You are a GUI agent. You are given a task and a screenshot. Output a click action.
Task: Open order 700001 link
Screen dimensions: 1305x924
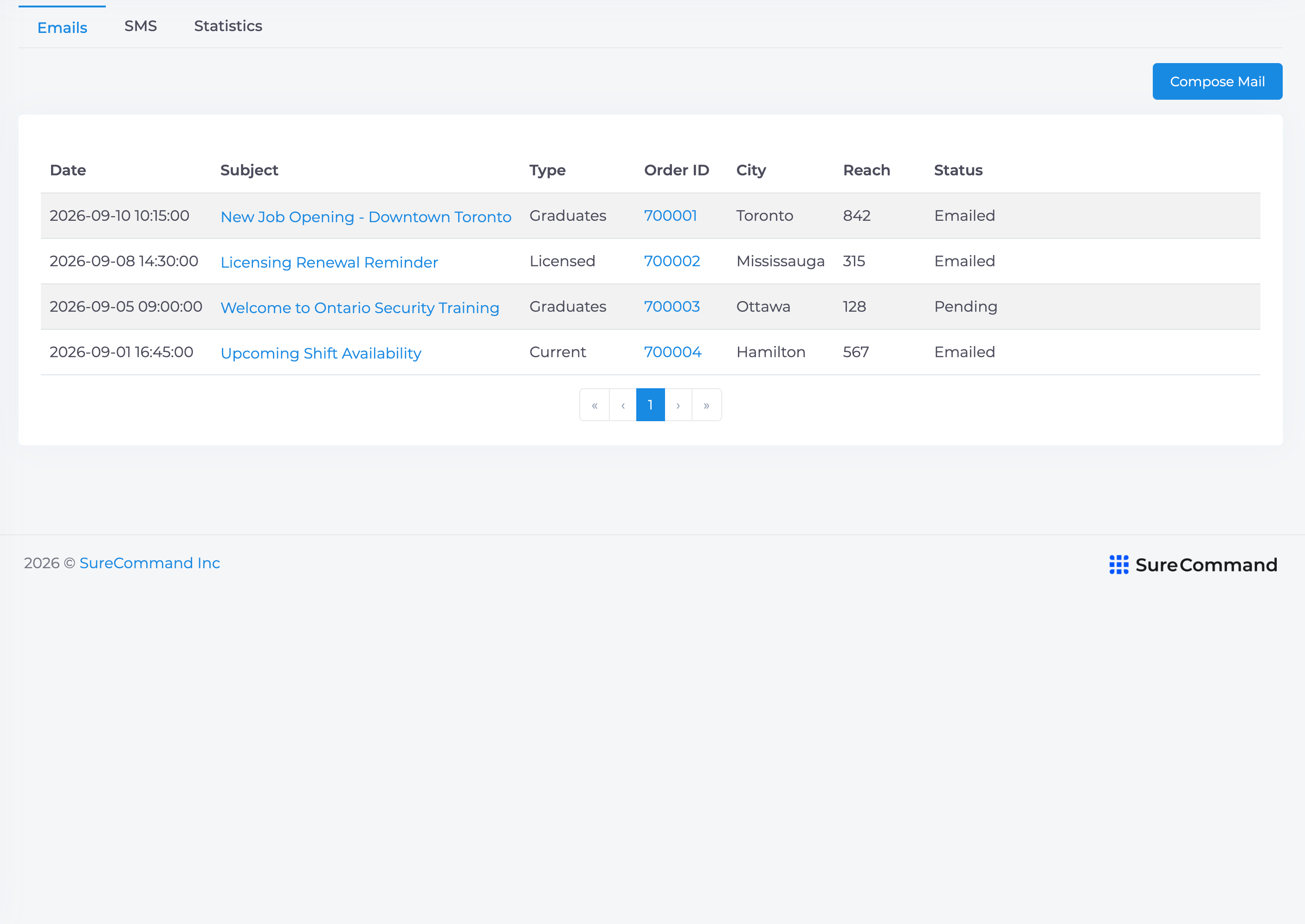671,216
